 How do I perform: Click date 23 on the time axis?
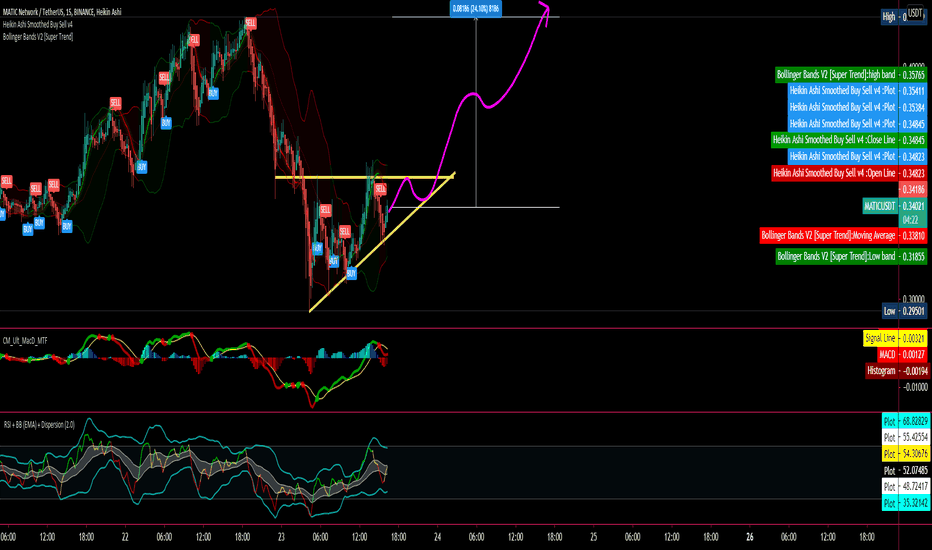[x=281, y=537]
